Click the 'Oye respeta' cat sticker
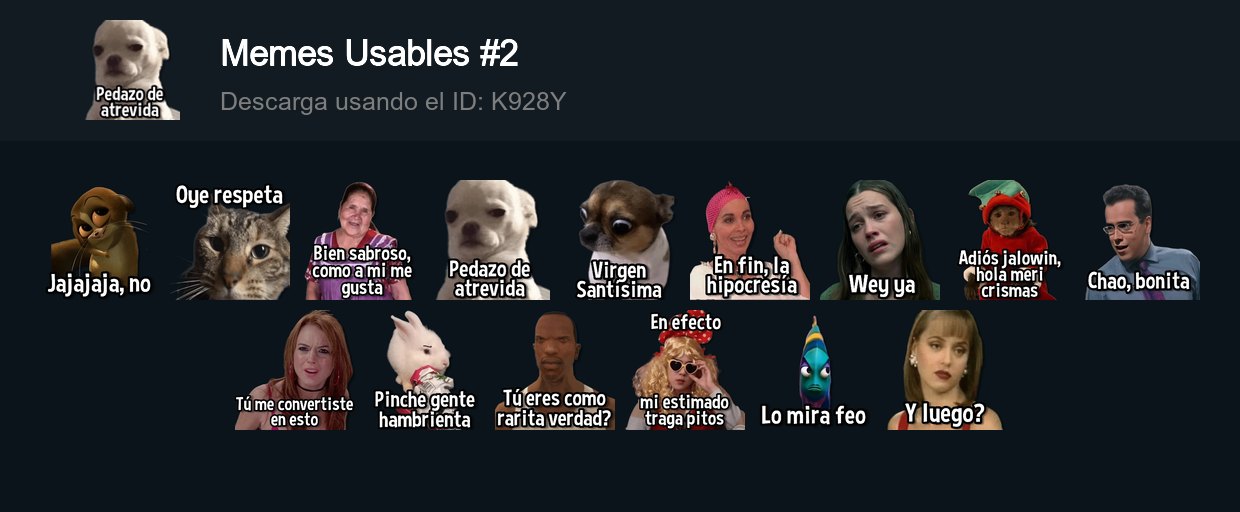Image resolution: width=1240 pixels, height=512 pixels. click(232, 240)
